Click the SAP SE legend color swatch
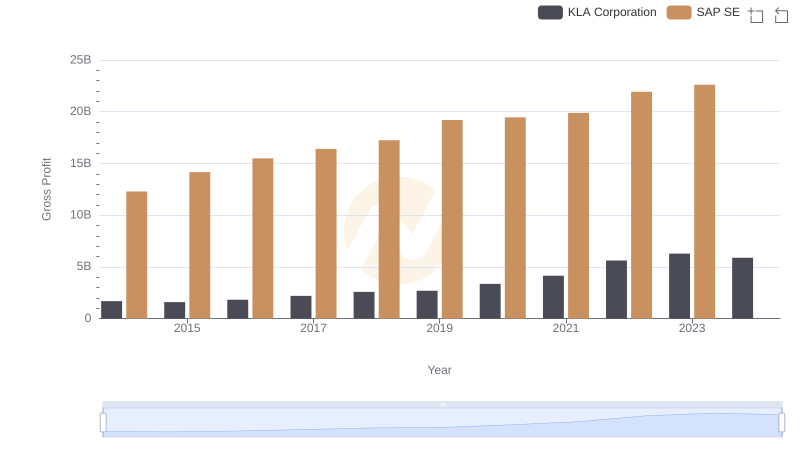 679,12
